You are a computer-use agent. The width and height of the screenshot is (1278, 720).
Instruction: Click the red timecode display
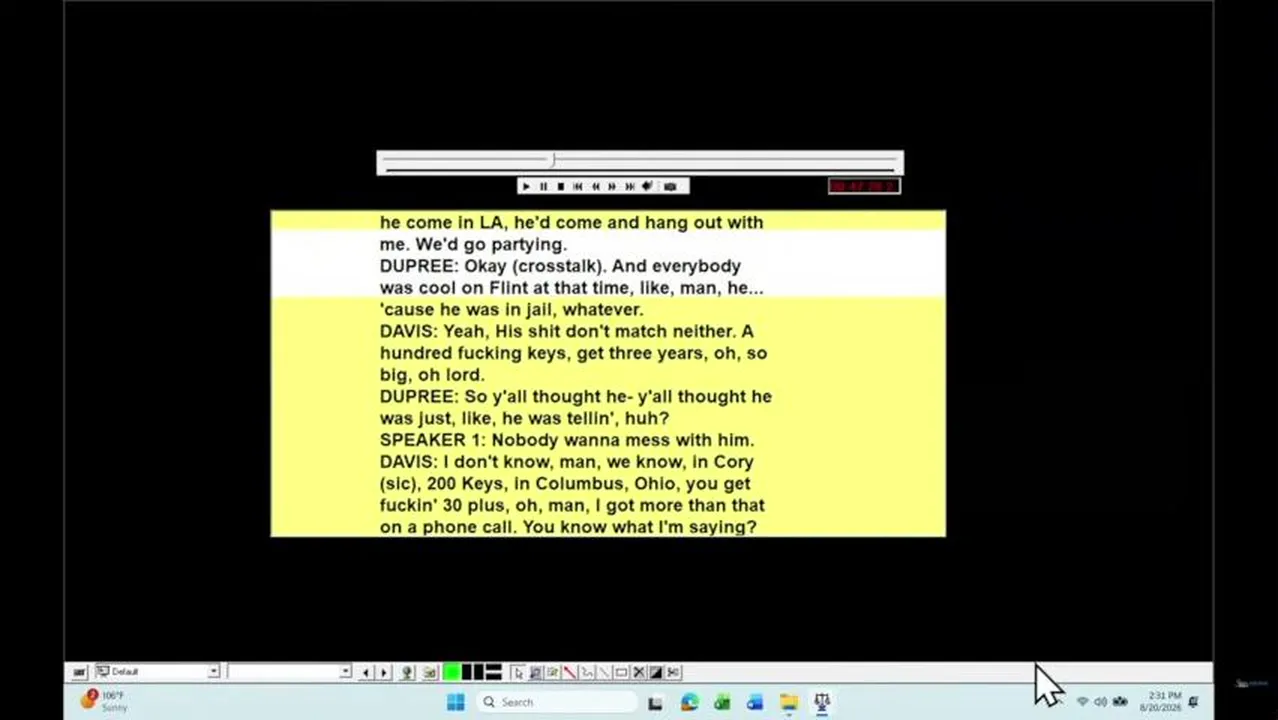(864, 186)
